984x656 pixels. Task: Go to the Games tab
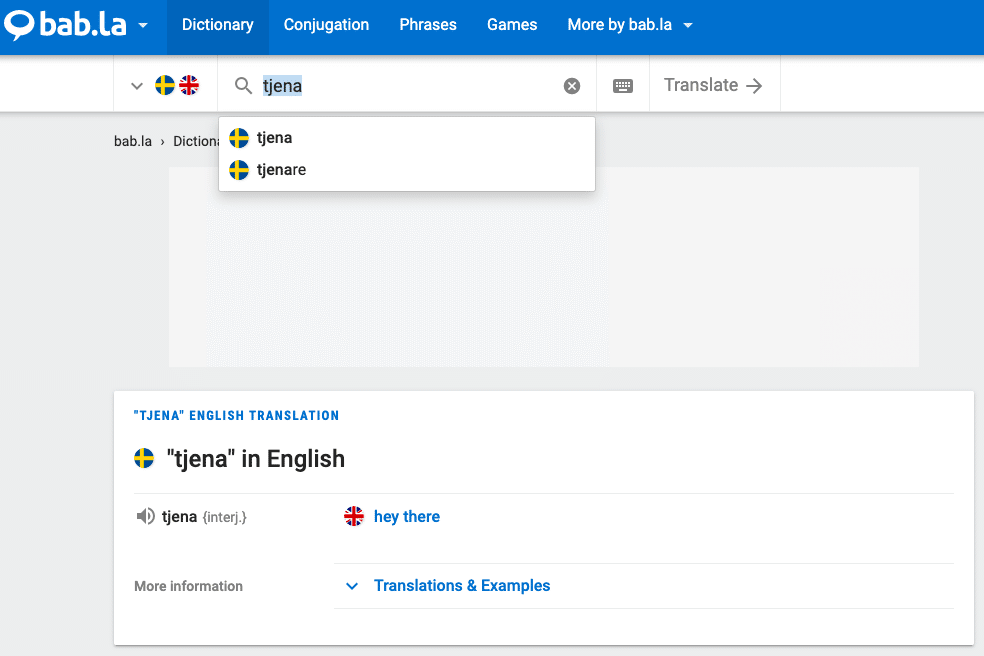tap(512, 25)
